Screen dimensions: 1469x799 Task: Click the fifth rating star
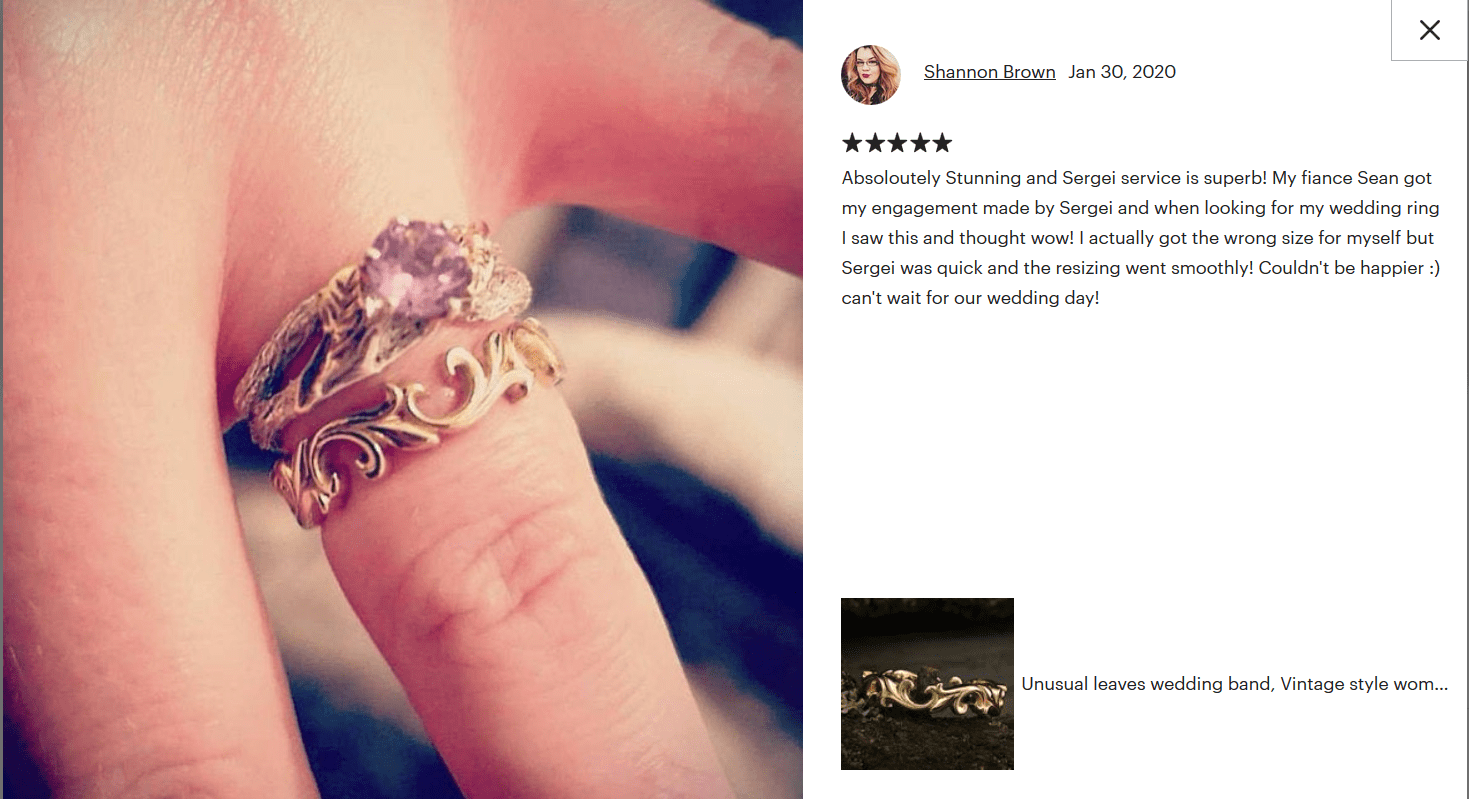coord(941,143)
